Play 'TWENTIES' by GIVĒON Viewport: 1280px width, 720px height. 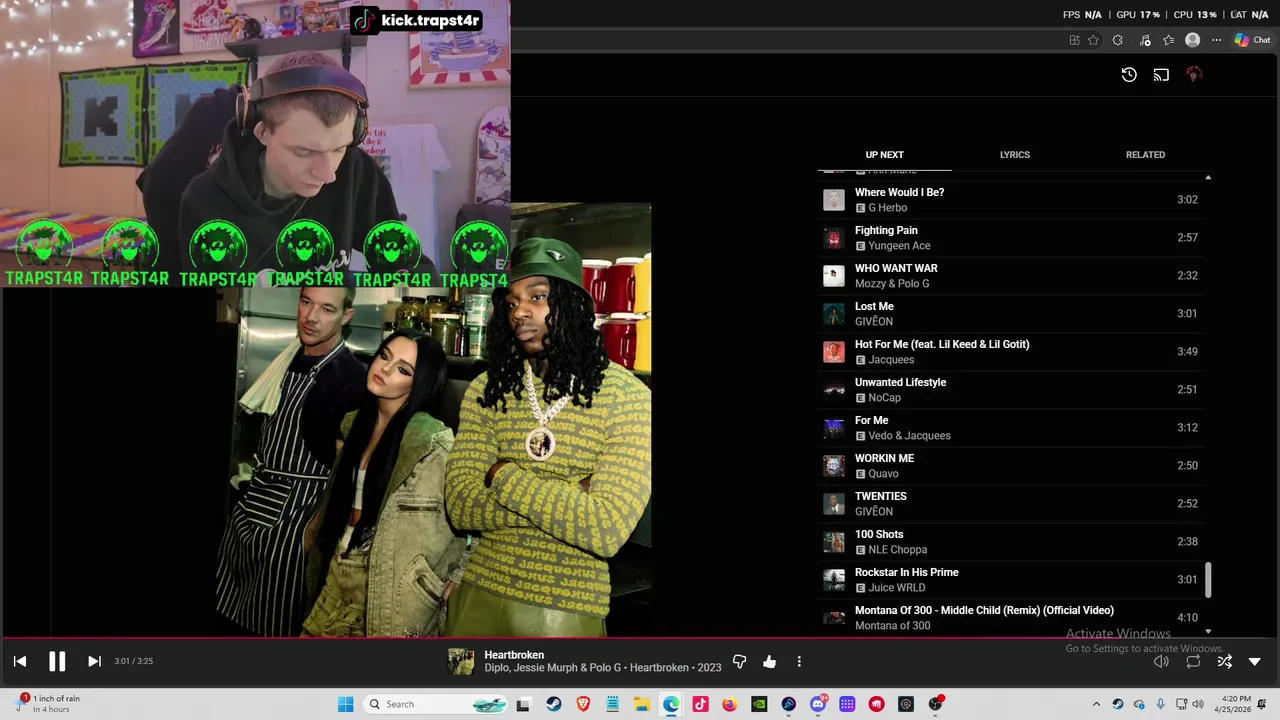(1010, 504)
